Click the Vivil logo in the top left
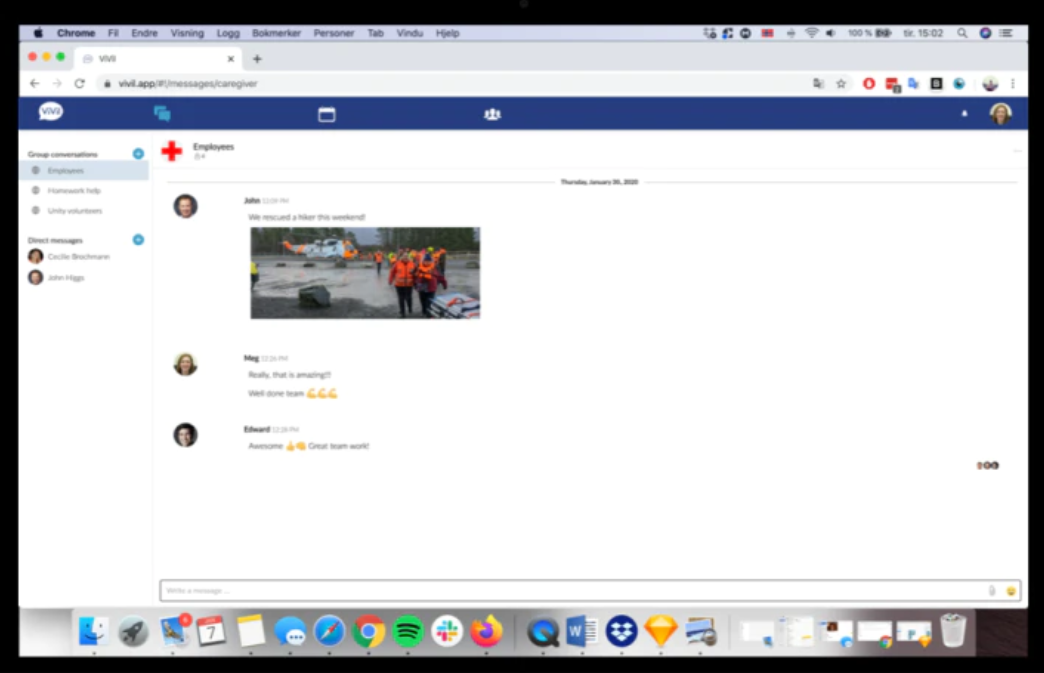Image resolution: width=1044 pixels, height=673 pixels. tap(49, 112)
